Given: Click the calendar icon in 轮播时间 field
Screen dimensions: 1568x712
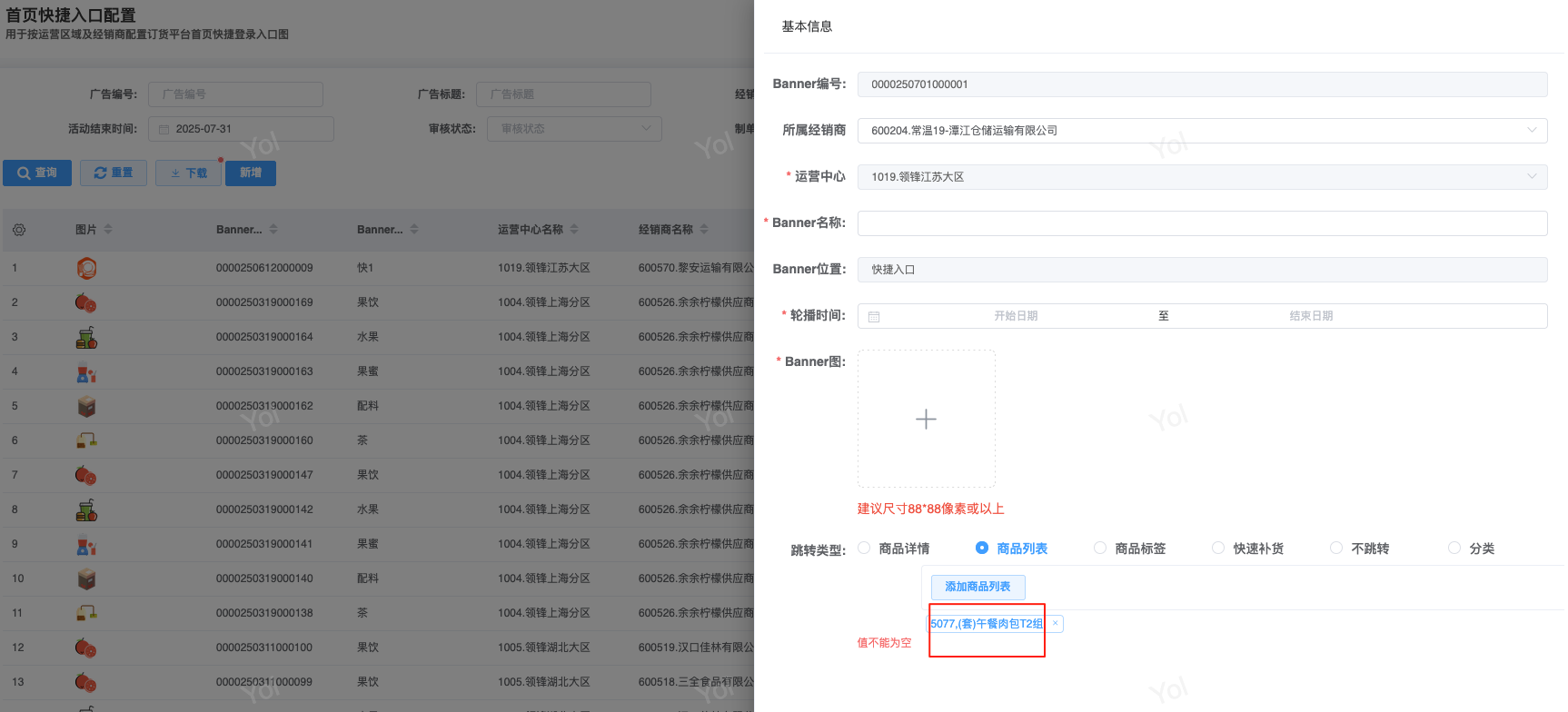Looking at the screenshot, I should click(x=874, y=316).
